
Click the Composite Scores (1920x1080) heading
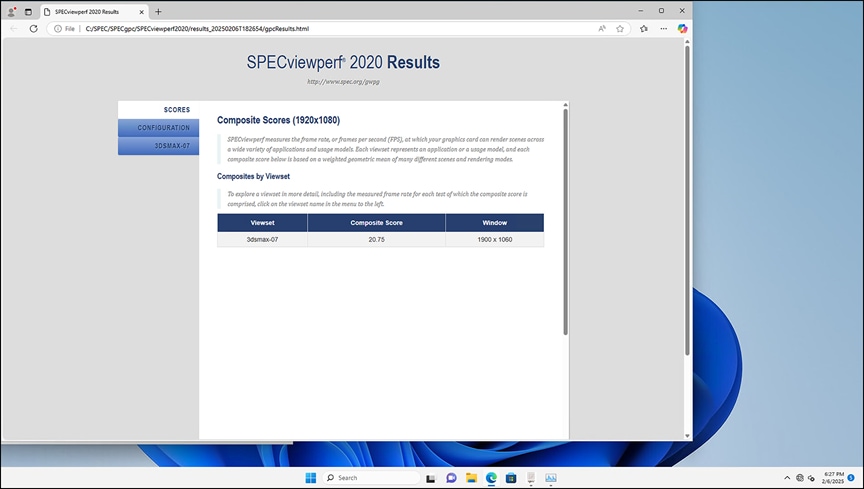[x=278, y=120]
